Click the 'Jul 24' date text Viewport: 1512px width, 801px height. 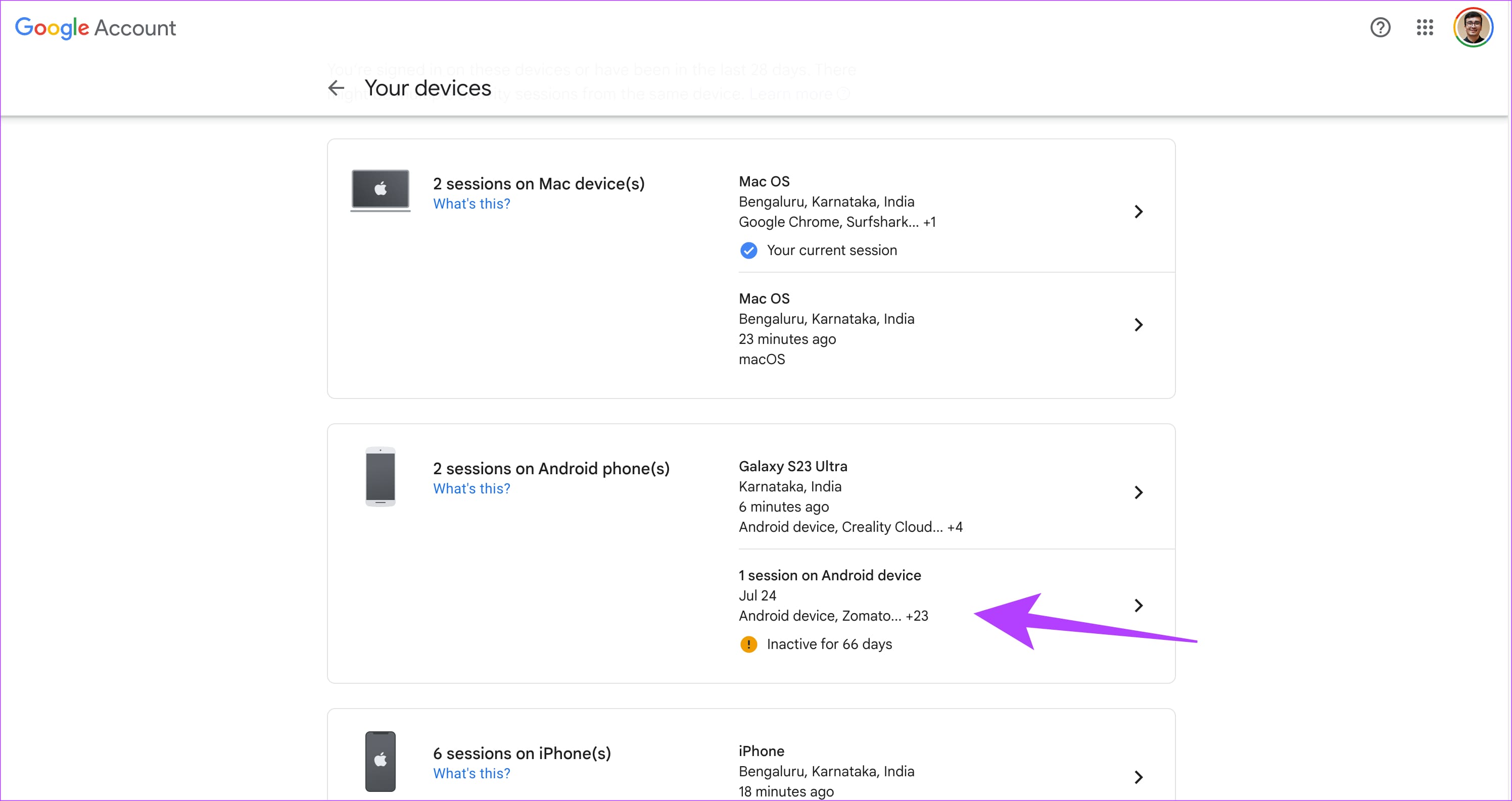(757, 595)
